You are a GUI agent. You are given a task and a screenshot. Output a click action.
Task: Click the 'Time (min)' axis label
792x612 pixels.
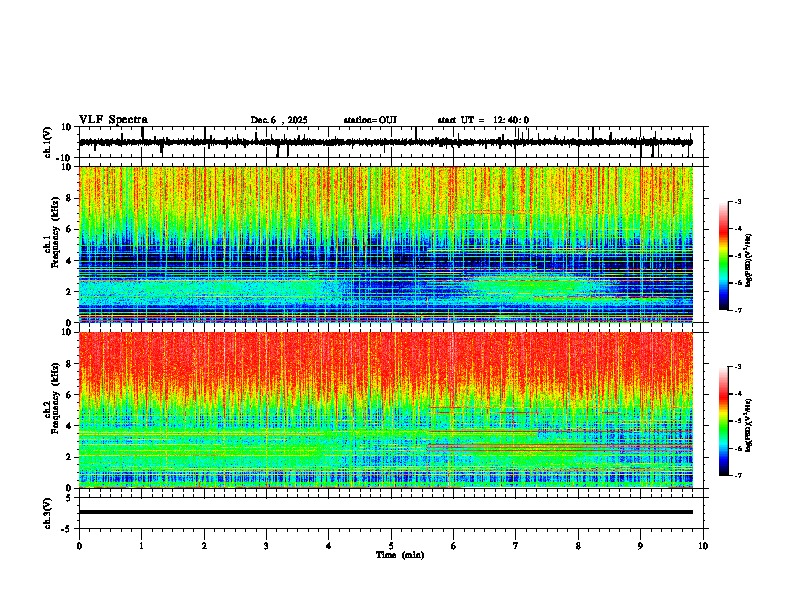[400, 555]
